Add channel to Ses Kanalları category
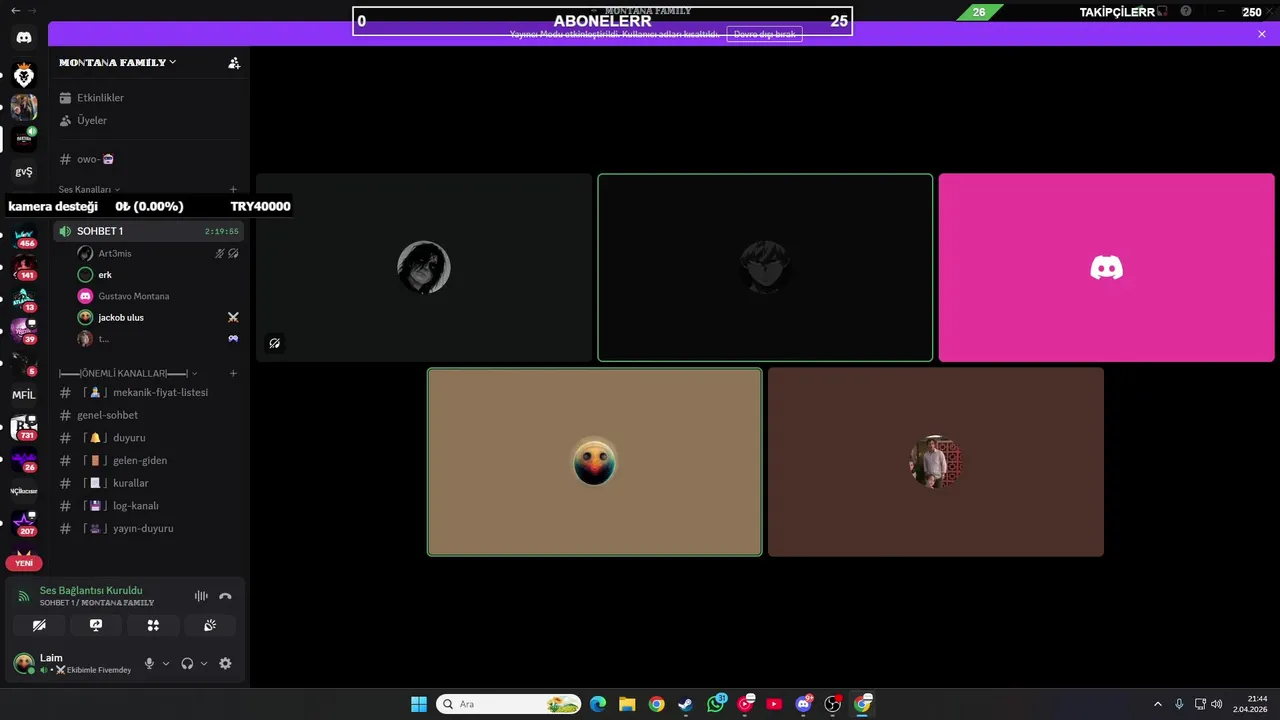The height and width of the screenshot is (720, 1280). click(233, 189)
